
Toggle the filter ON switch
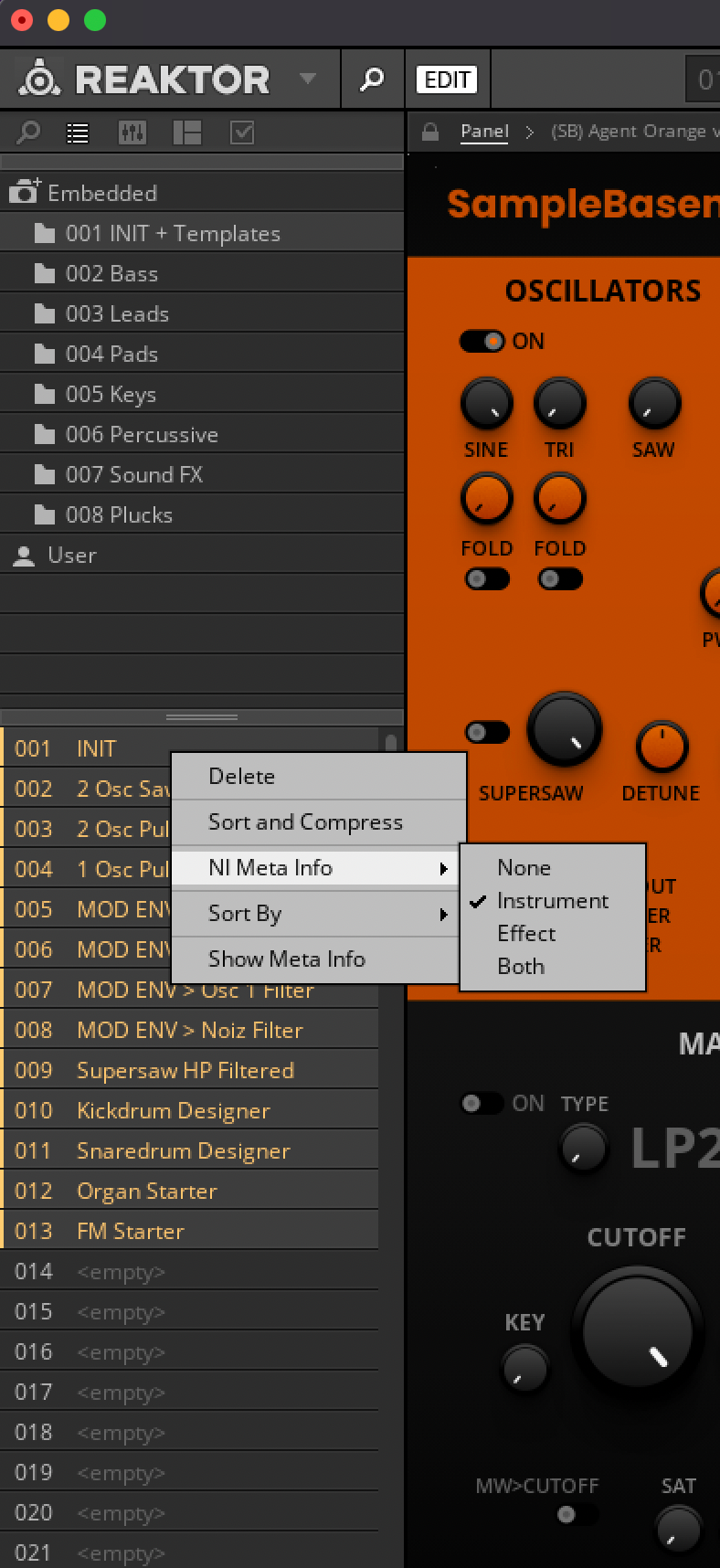[x=482, y=1103]
